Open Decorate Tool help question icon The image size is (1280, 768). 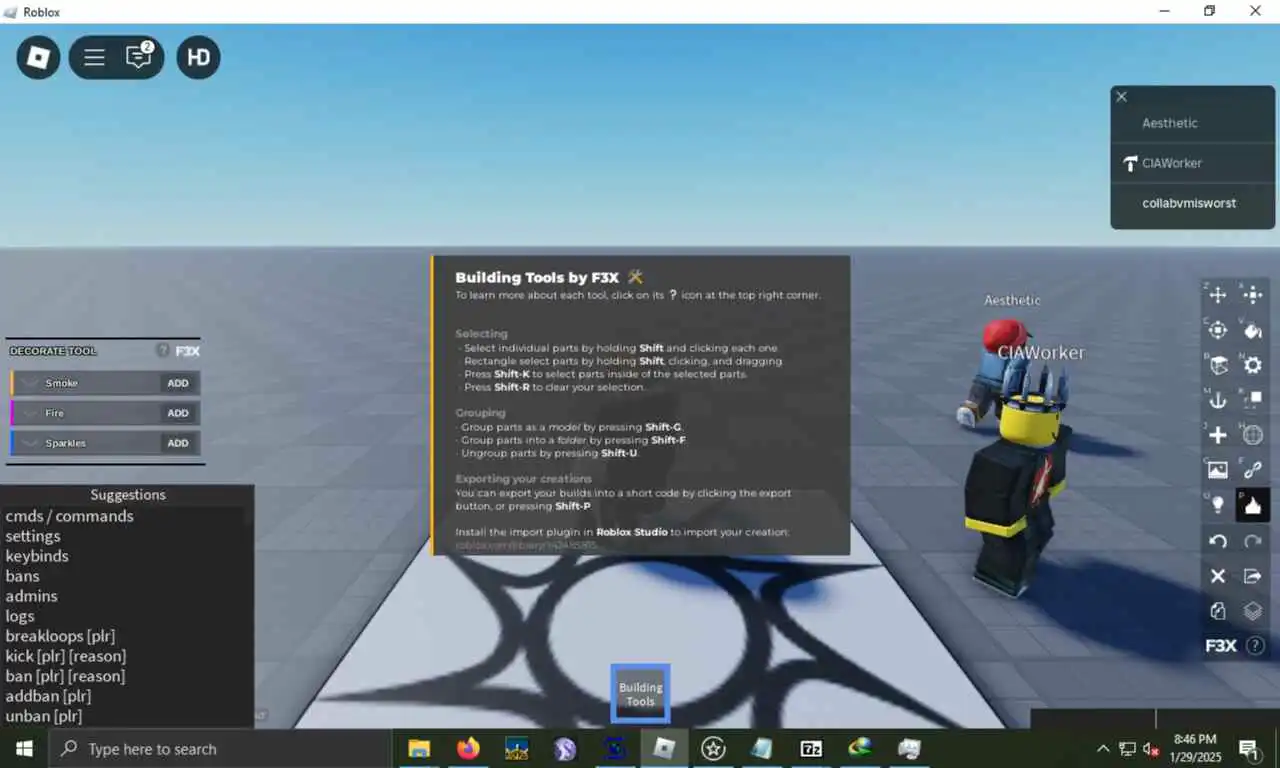162,351
